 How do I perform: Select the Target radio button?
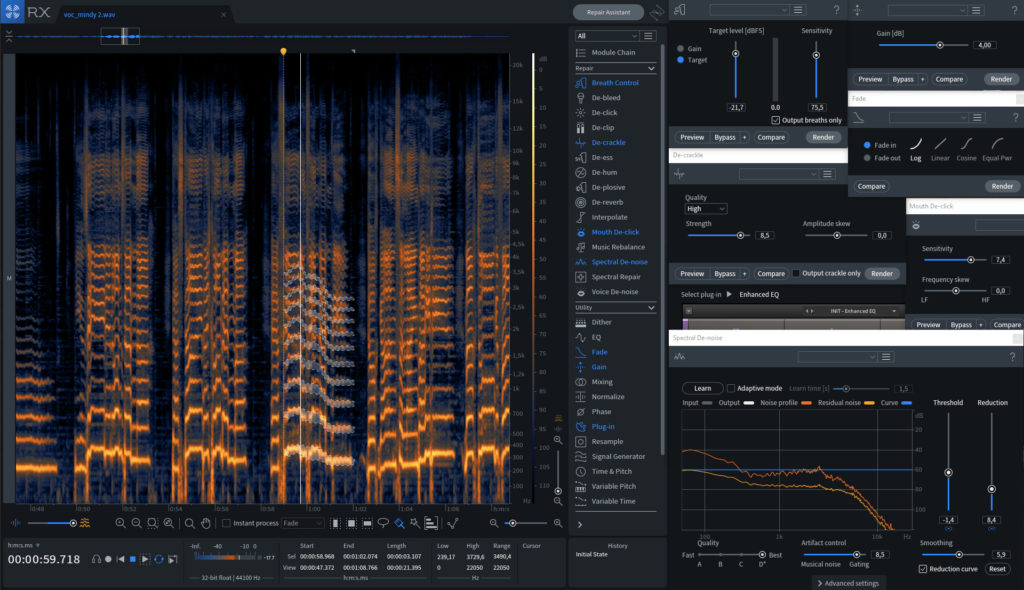(x=680, y=60)
